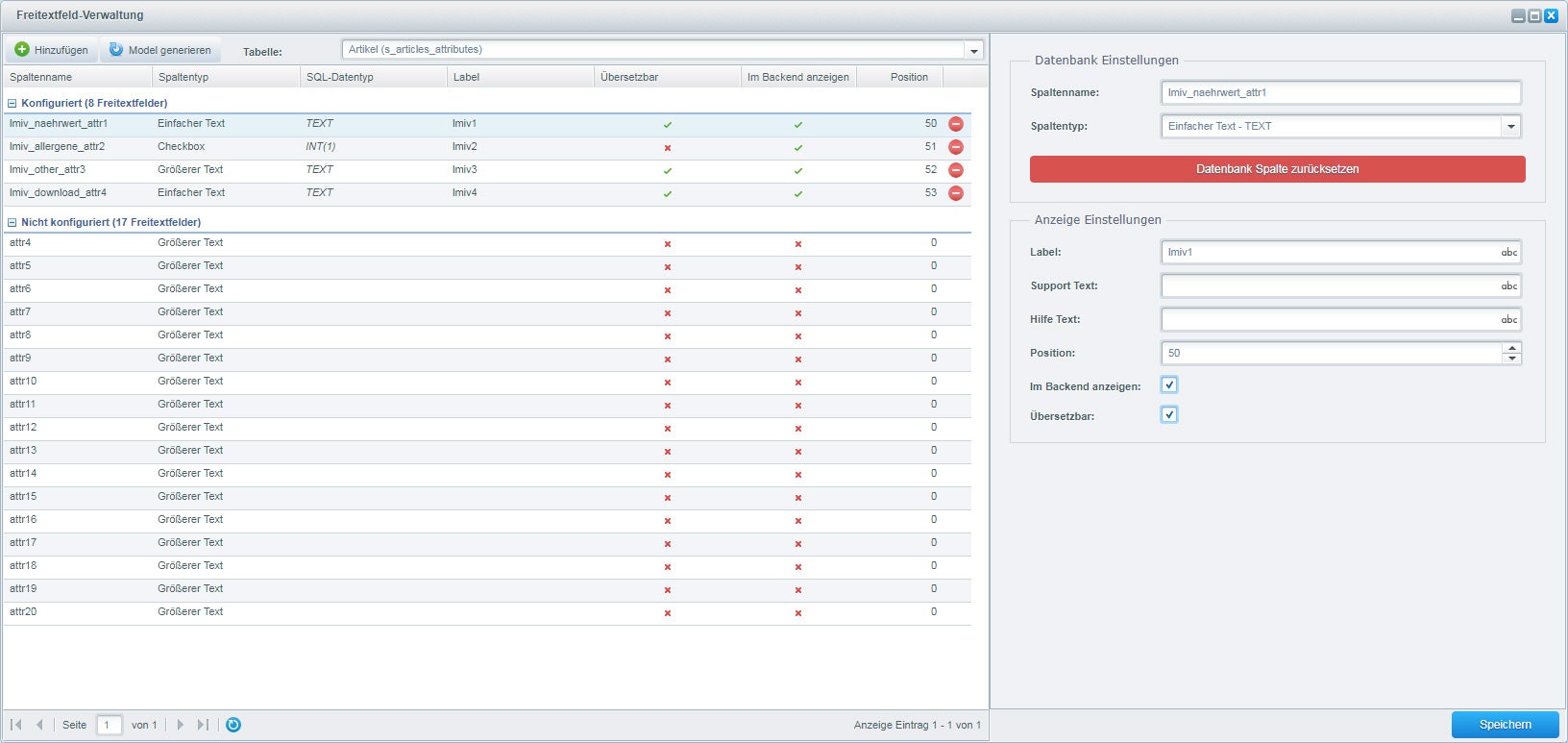Click the Übersetzbar red cross in the lmiv_allergene_attr2 row
The height and width of the screenshot is (743, 1568).
[668, 148]
